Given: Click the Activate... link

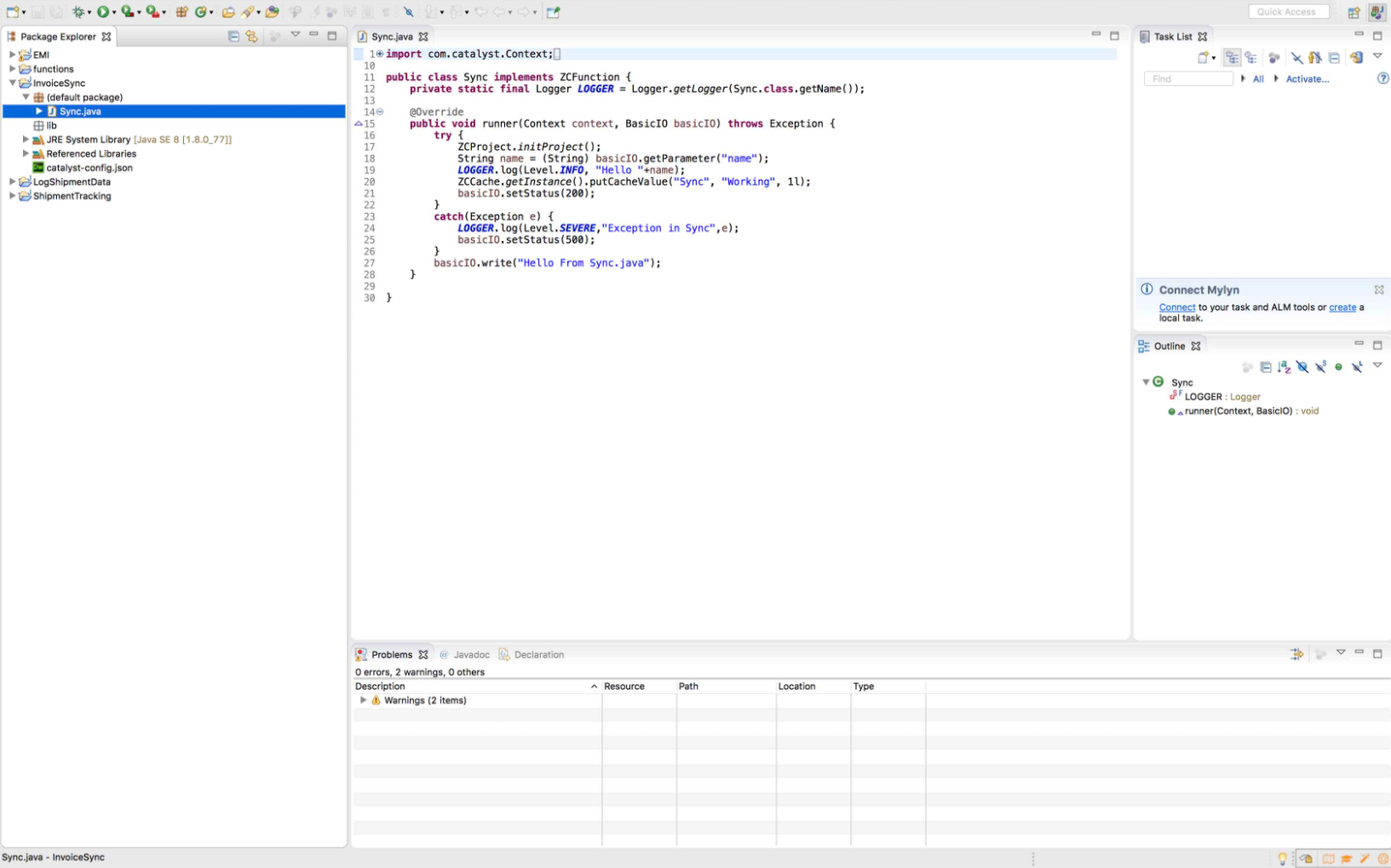Looking at the screenshot, I should (x=1308, y=79).
